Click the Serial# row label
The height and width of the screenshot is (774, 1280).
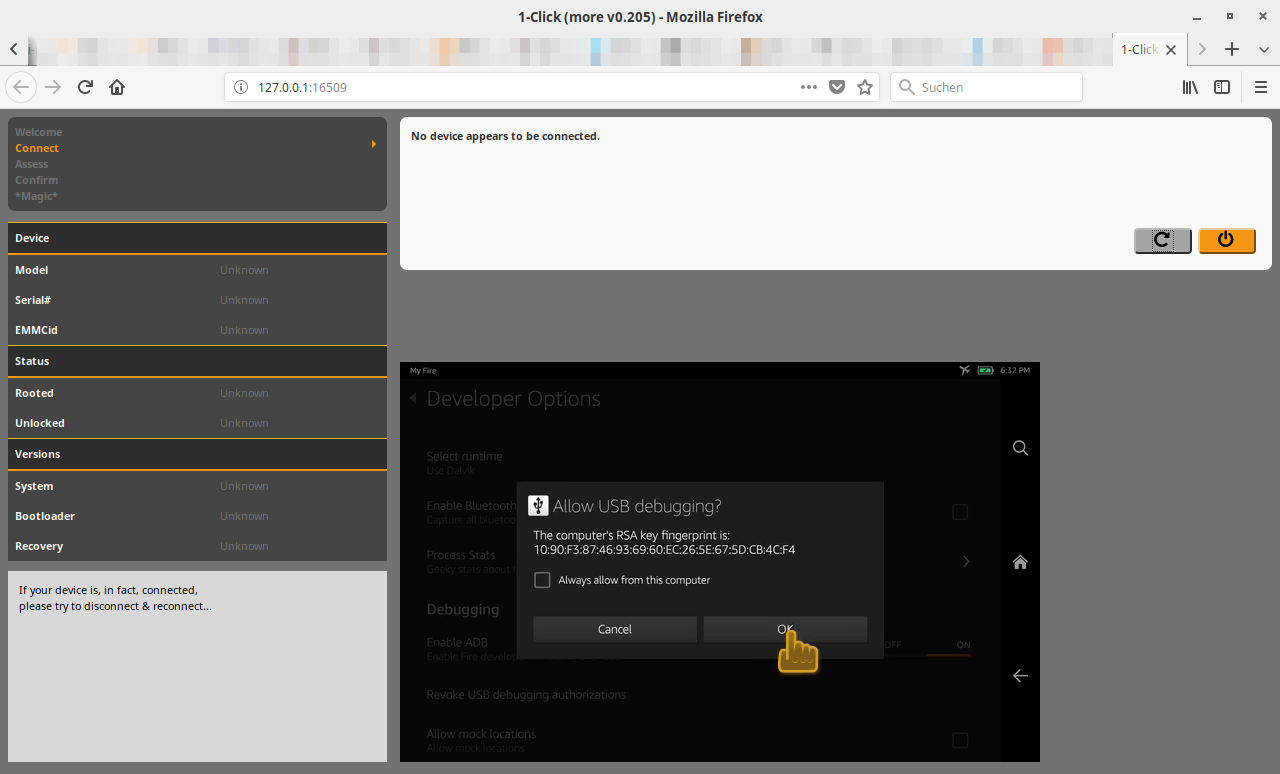point(33,300)
